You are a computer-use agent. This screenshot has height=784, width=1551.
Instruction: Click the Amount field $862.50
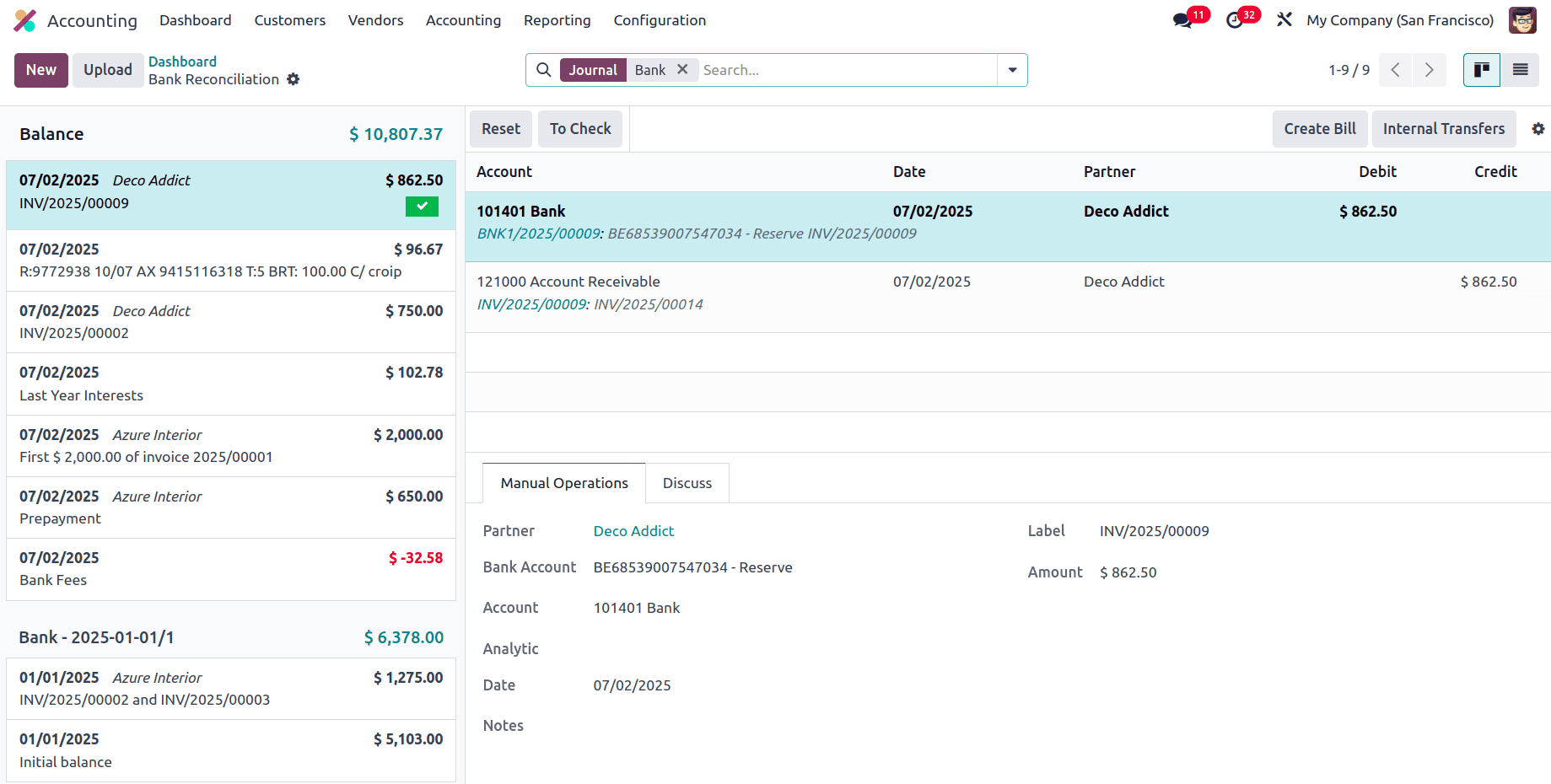click(x=1128, y=572)
